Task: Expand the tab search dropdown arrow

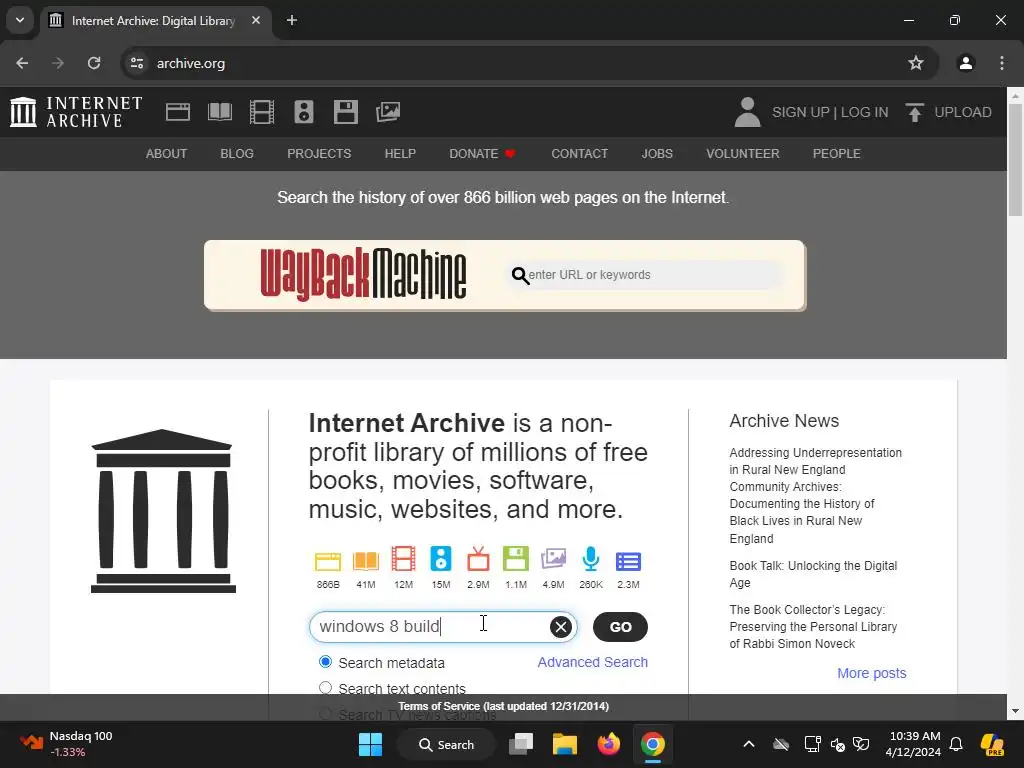Action: click(x=20, y=20)
